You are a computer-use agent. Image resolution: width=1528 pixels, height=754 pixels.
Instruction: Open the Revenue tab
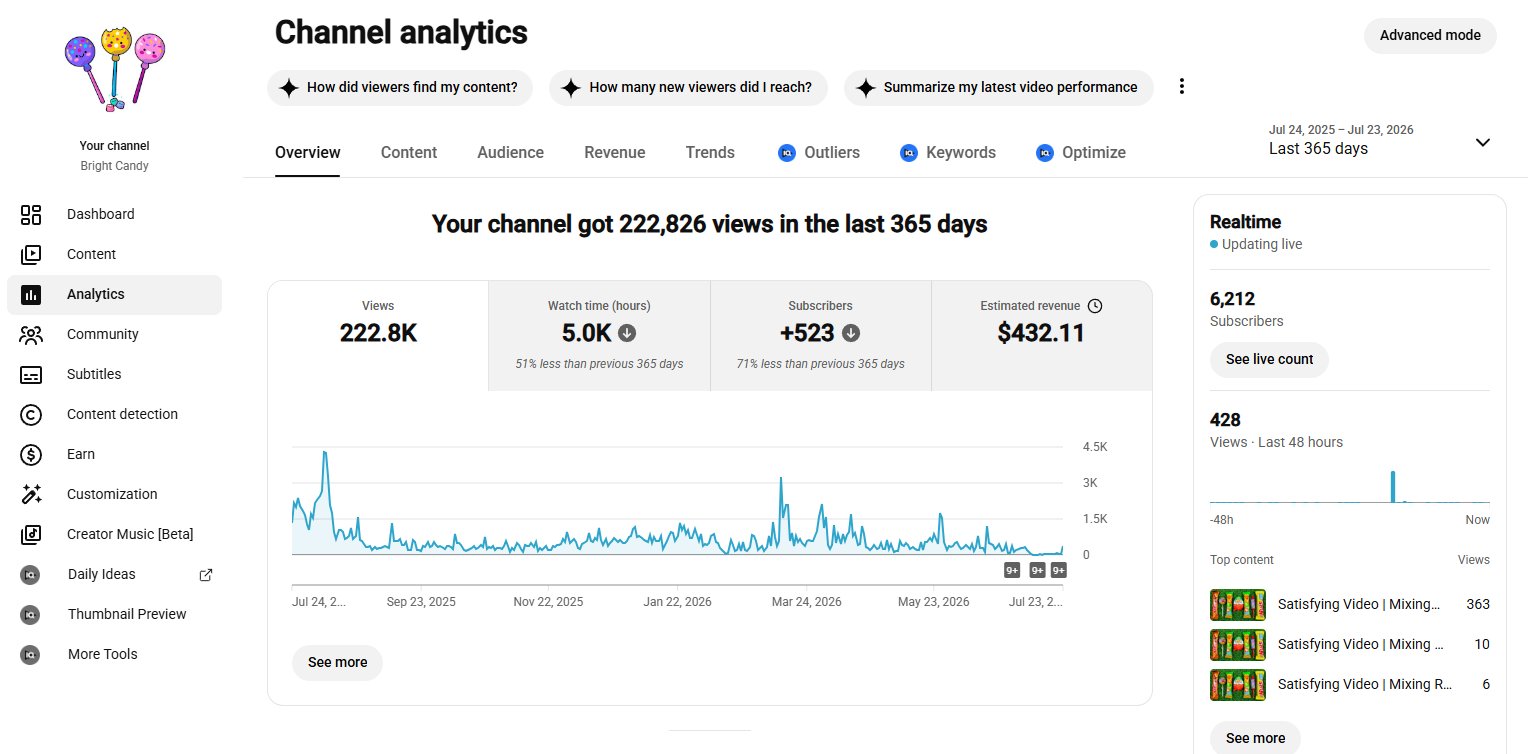point(615,152)
